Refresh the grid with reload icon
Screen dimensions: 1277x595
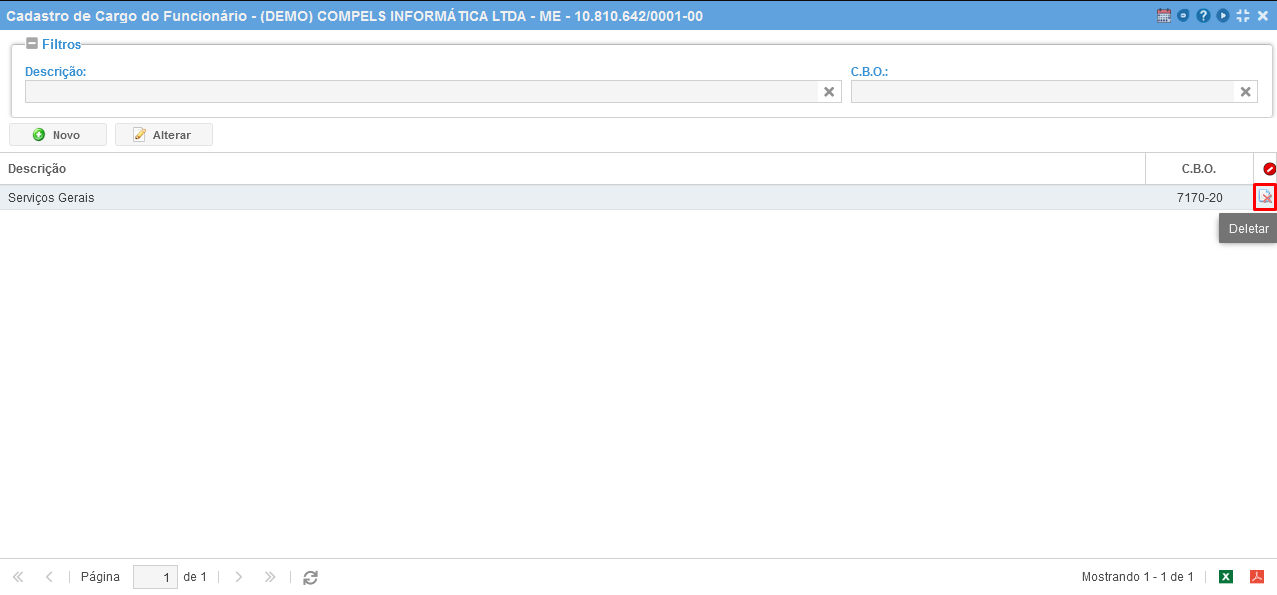click(311, 577)
